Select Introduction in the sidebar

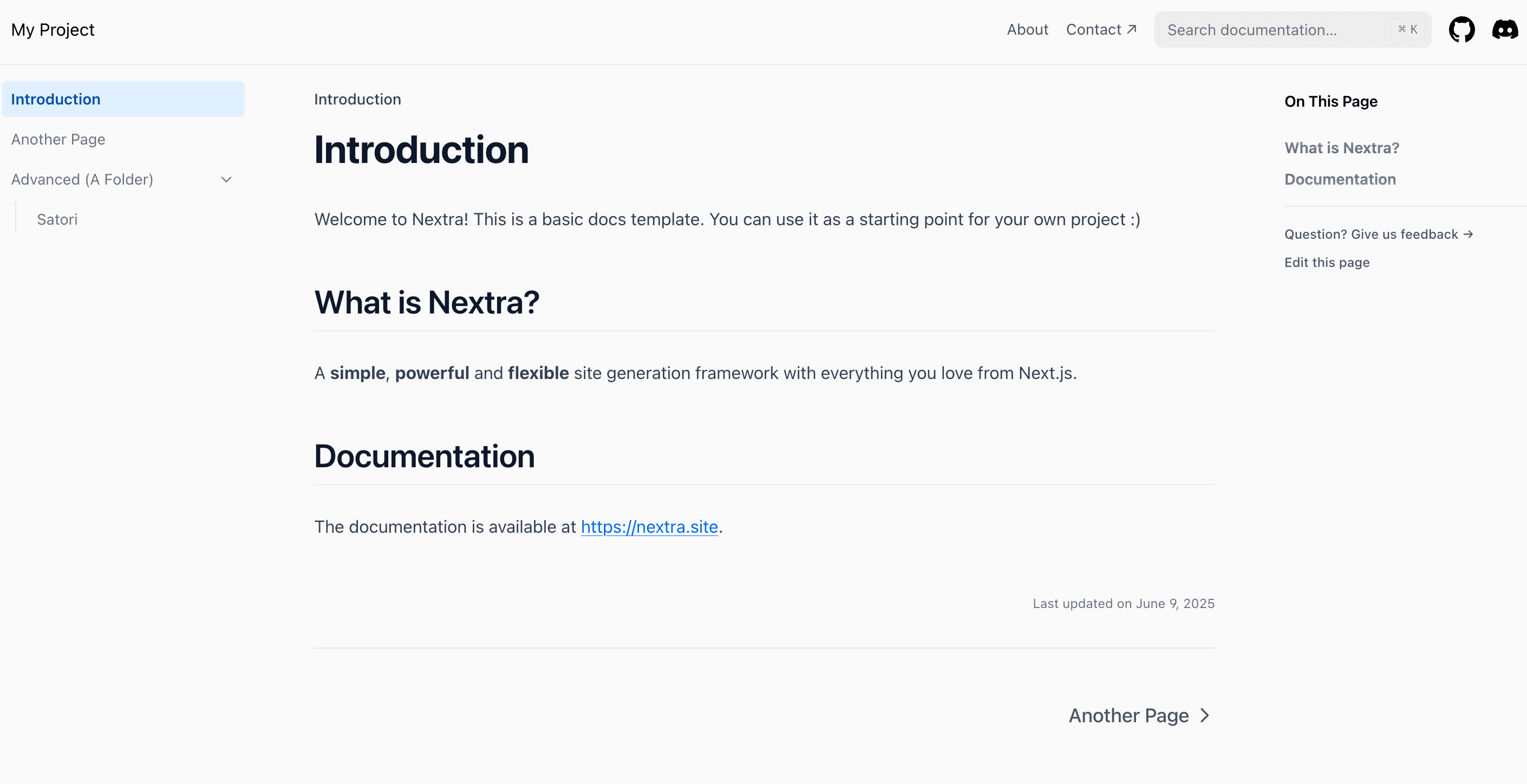click(x=123, y=99)
